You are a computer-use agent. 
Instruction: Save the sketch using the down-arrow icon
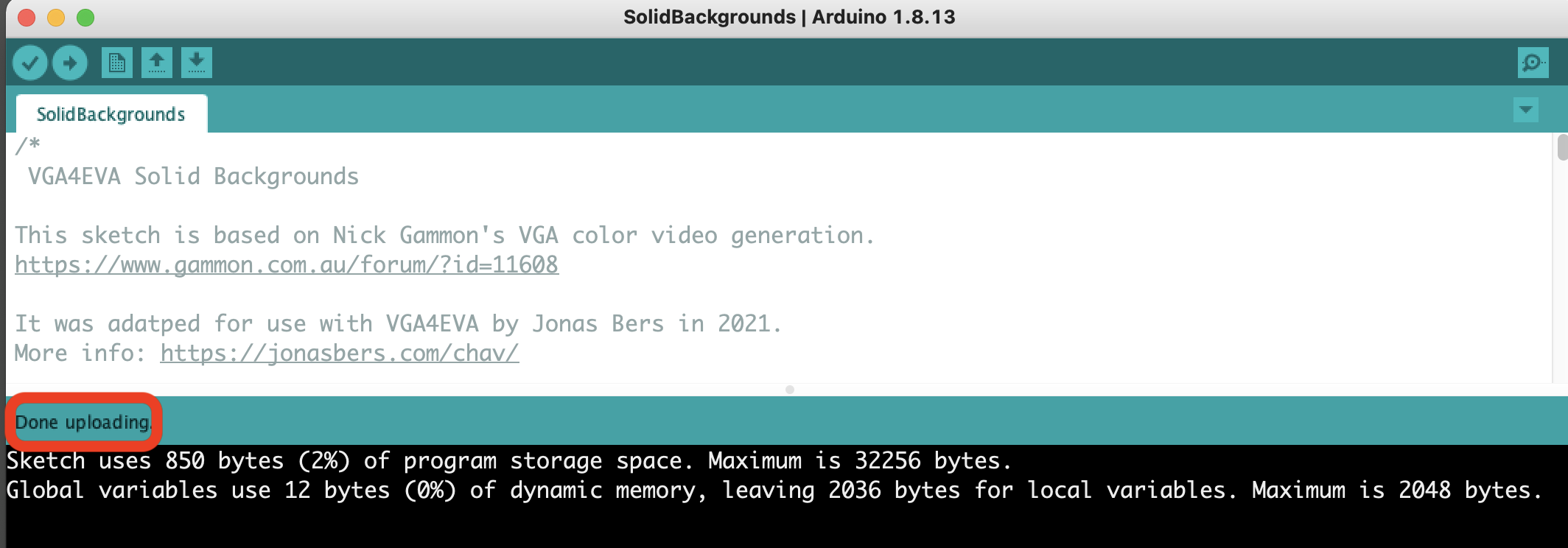click(x=197, y=63)
